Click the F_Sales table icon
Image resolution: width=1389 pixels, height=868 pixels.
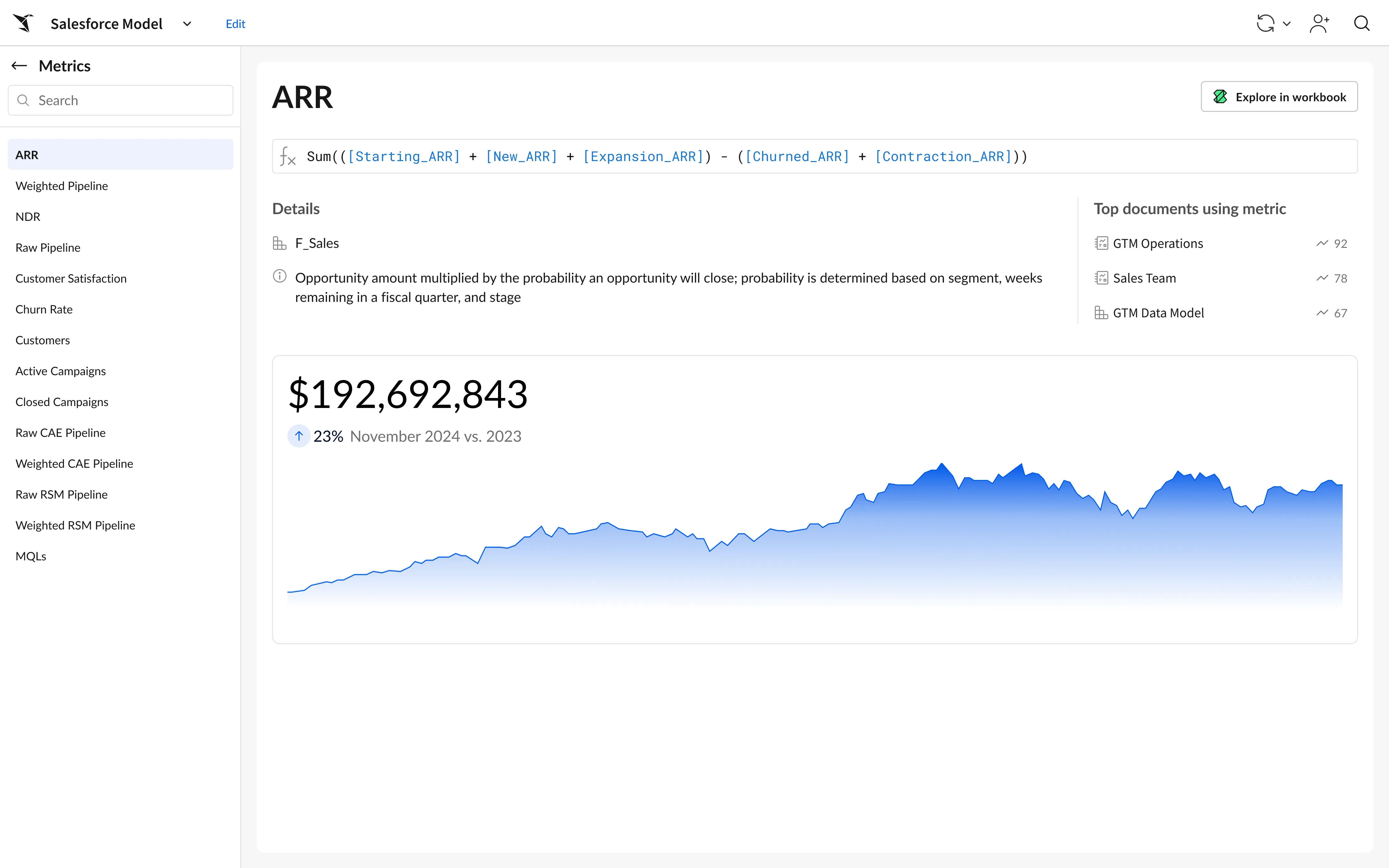coord(279,243)
